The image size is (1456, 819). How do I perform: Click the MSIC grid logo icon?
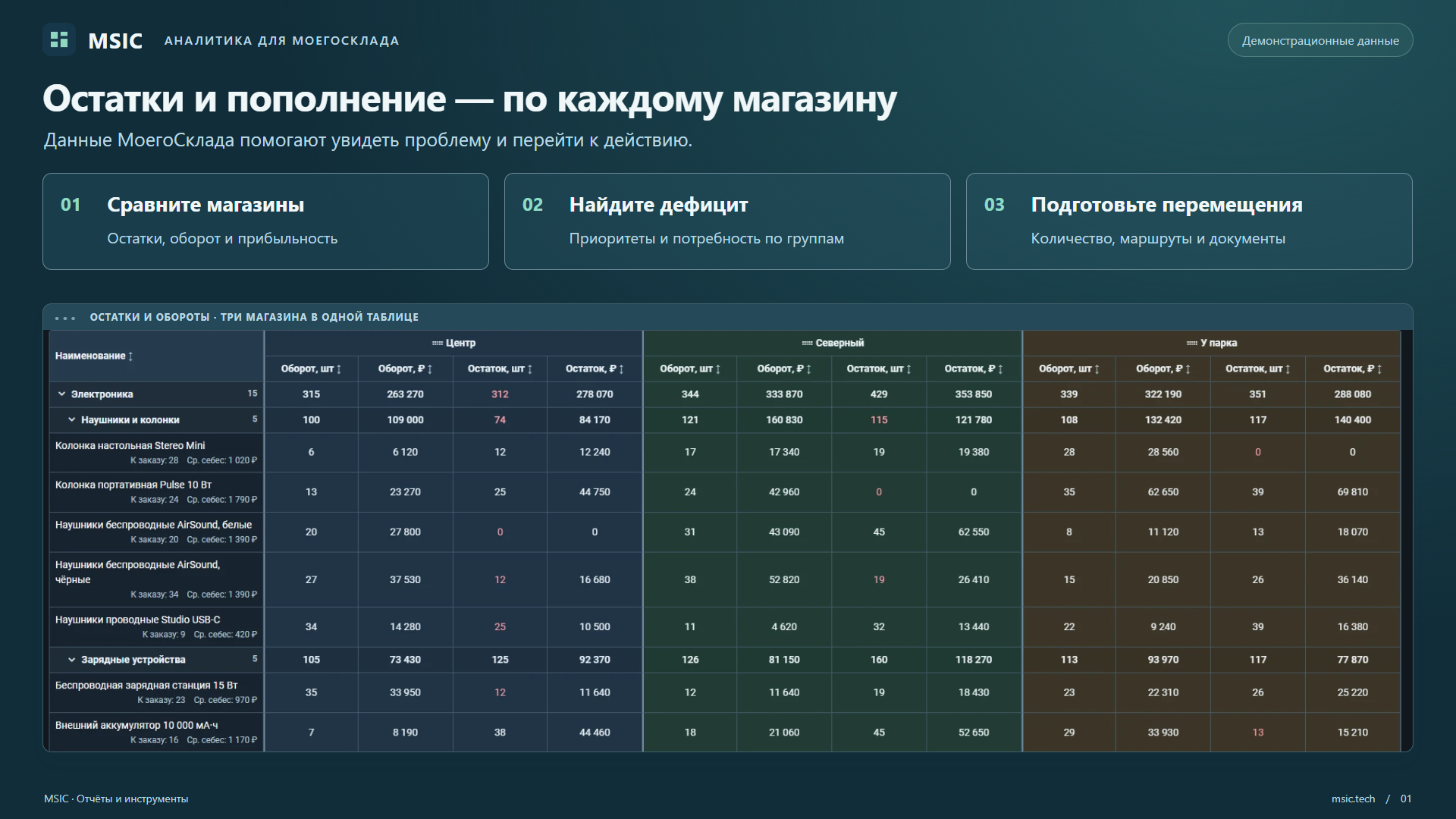(x=59, y=40)
